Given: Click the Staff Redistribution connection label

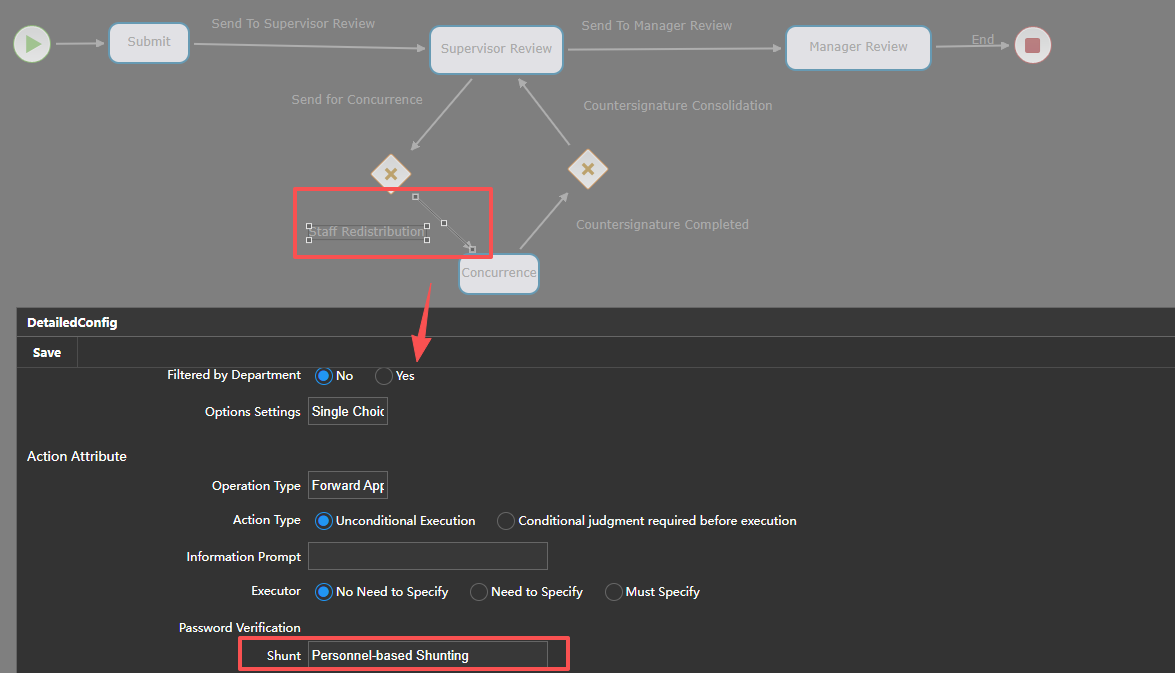Looking at the screenshot, I should click(x=367, y=232).
